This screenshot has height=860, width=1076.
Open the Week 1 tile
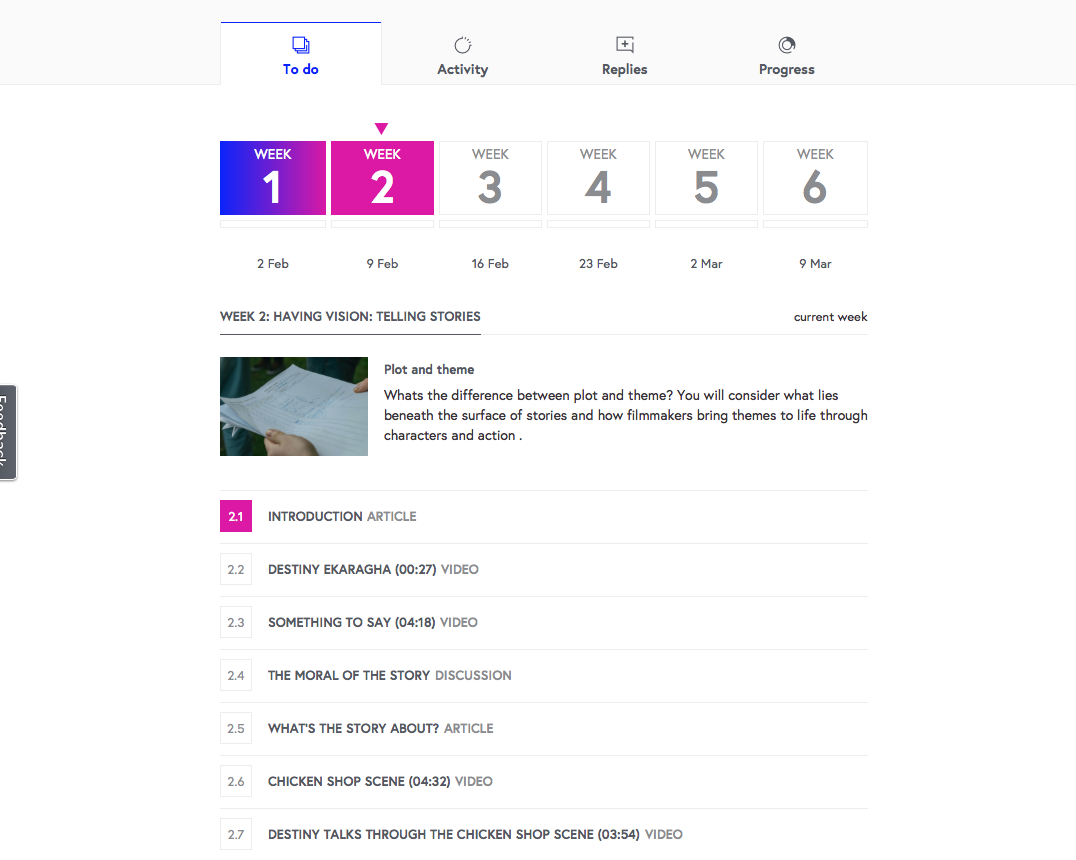272,178
